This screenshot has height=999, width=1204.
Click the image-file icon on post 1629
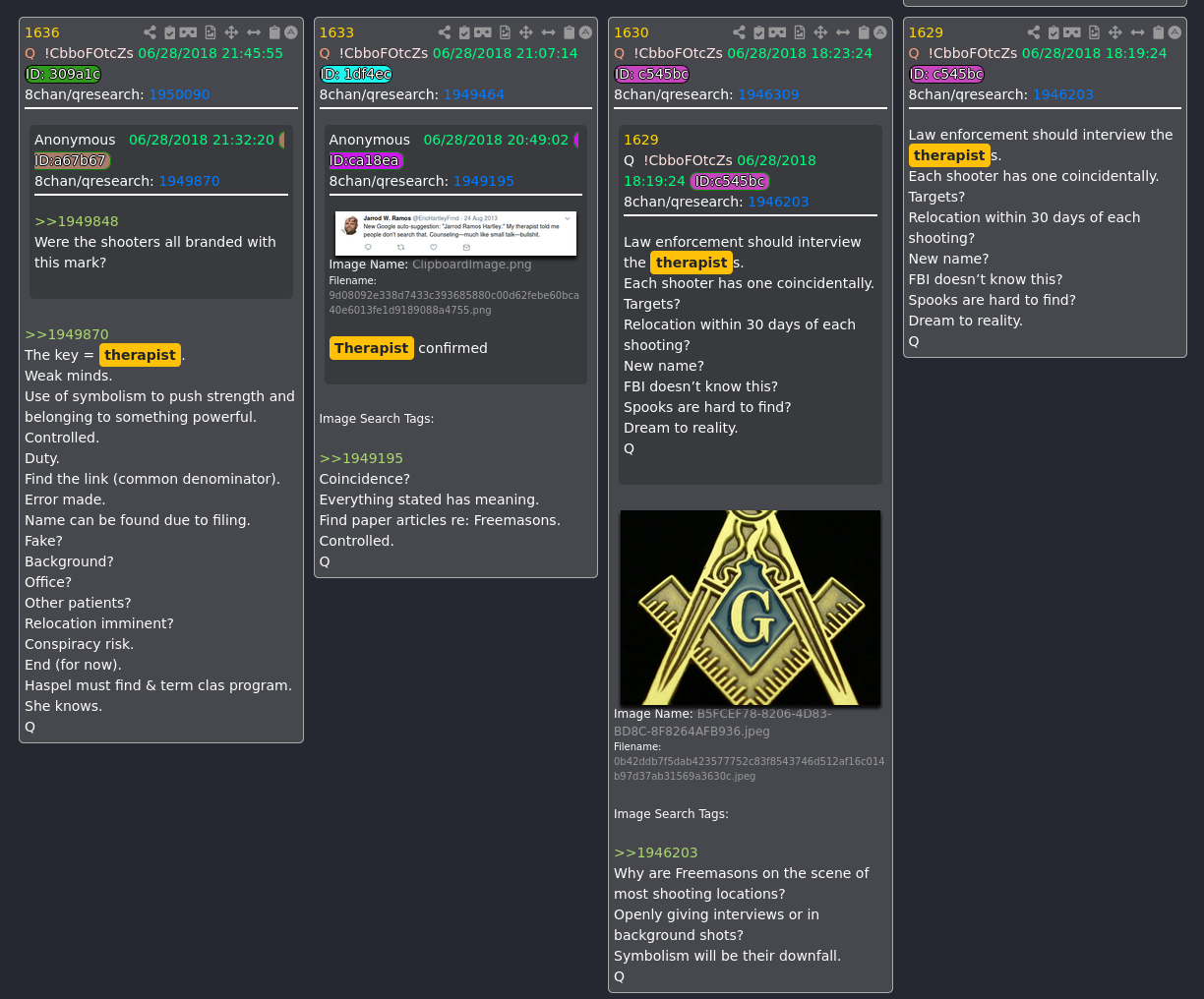[1094, 32]
